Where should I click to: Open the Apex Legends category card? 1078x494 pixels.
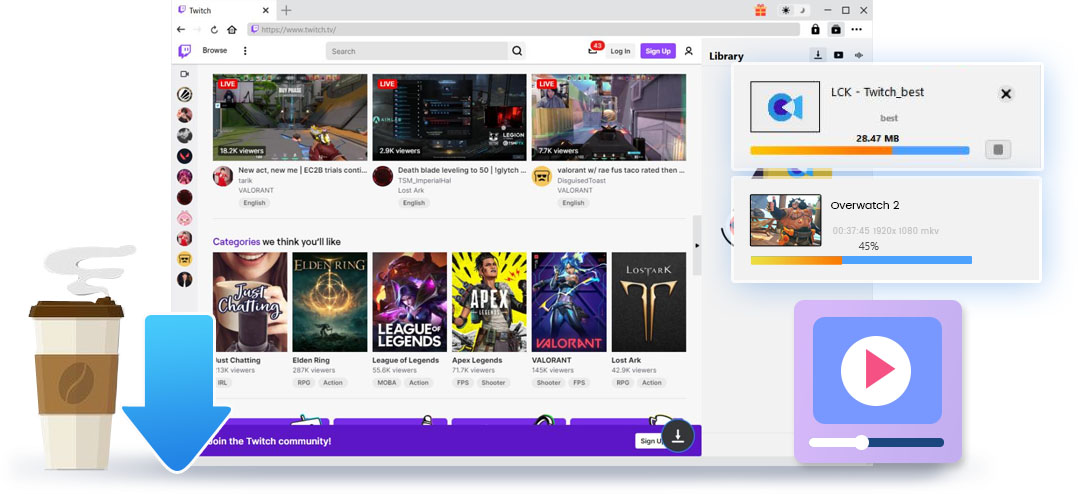pyautogui.click(x=490, y=302)
